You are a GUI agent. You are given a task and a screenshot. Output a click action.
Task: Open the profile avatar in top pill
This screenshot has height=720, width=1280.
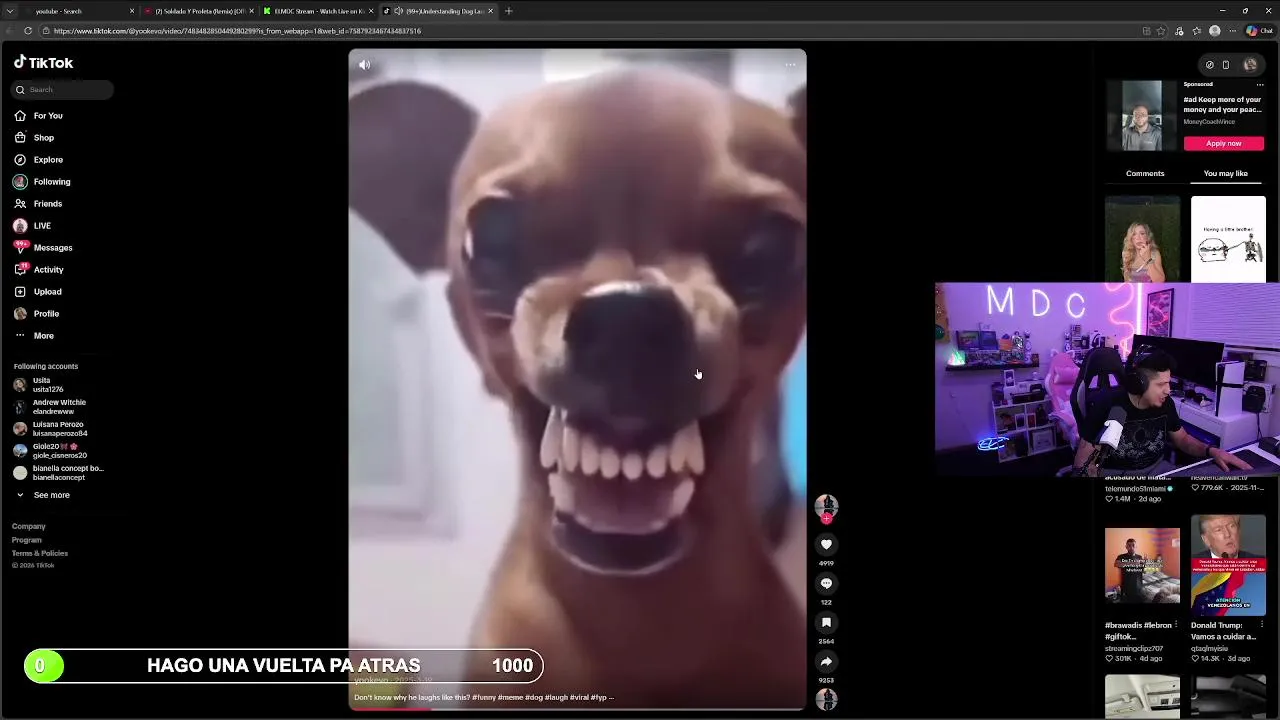(1250, 65)
